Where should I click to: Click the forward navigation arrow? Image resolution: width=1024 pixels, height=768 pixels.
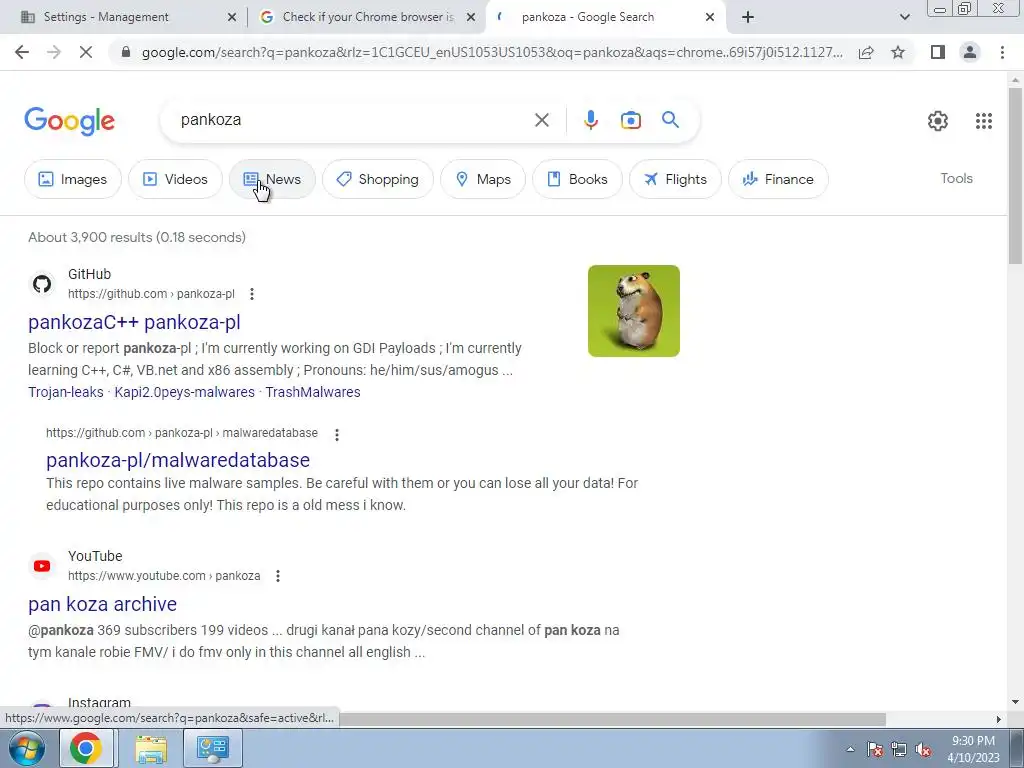[54, 52]
